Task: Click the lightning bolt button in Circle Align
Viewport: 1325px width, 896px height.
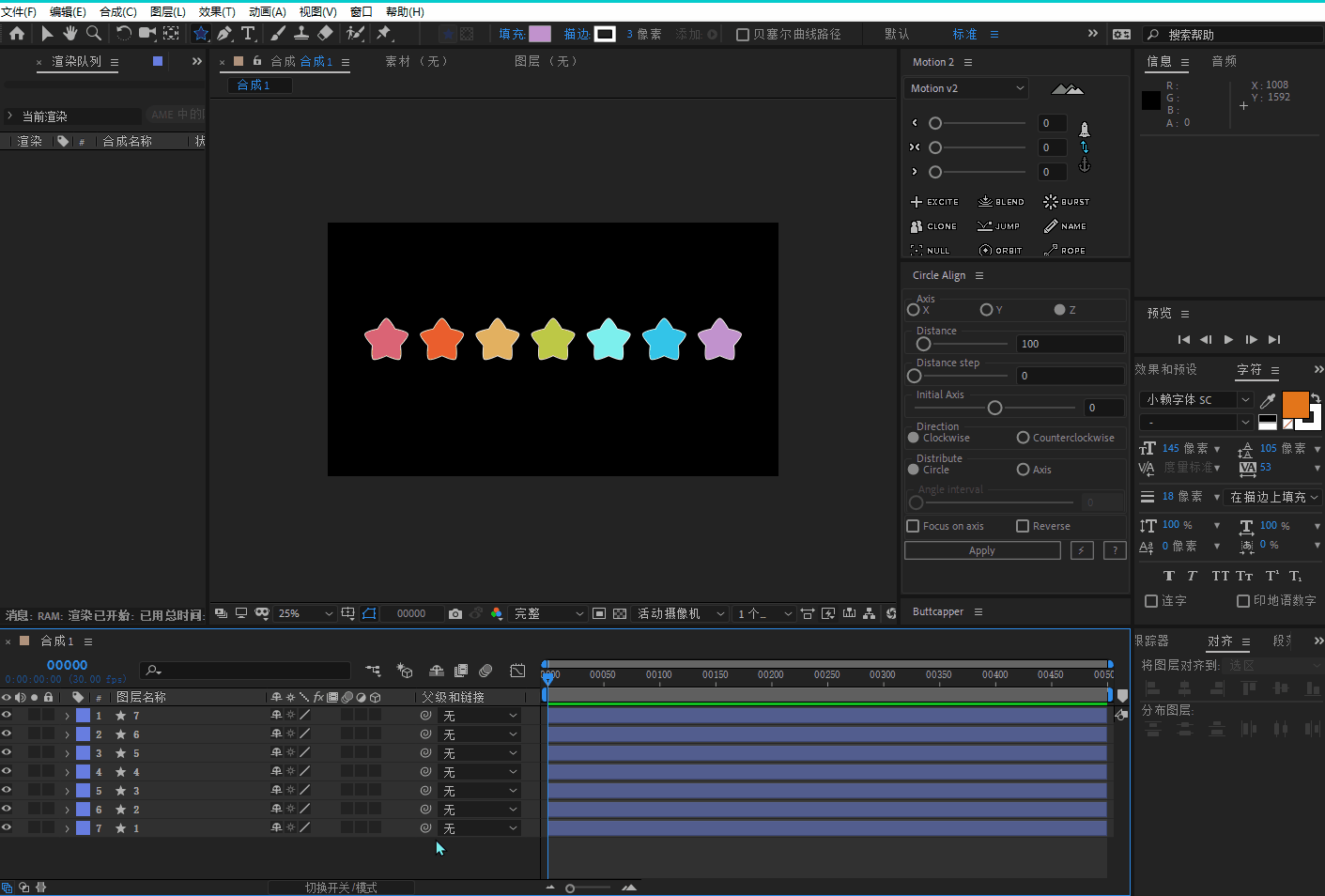Action: pos(1082,550)
